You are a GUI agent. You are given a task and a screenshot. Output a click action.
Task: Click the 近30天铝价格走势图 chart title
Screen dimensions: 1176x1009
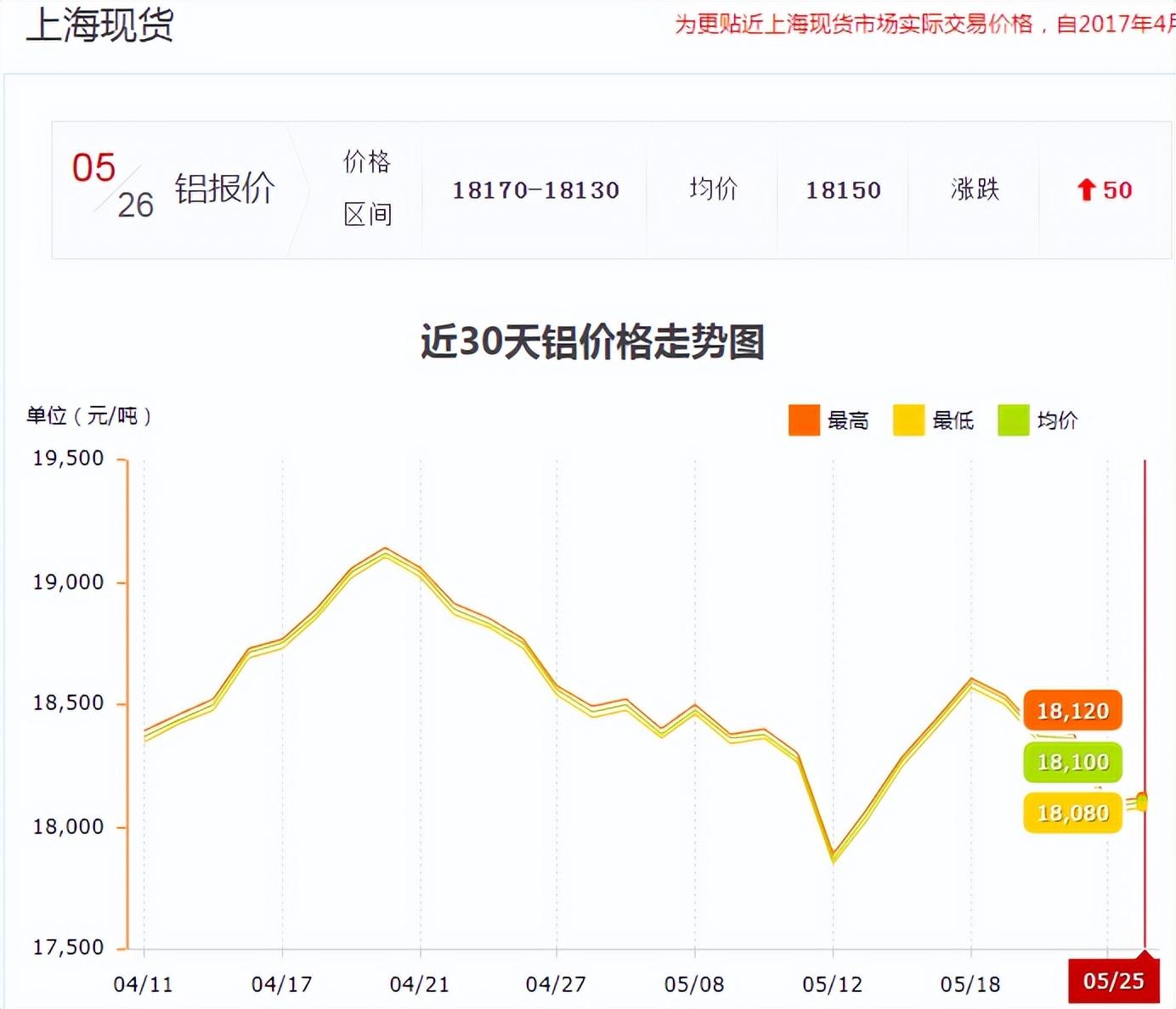coord(593,341)
